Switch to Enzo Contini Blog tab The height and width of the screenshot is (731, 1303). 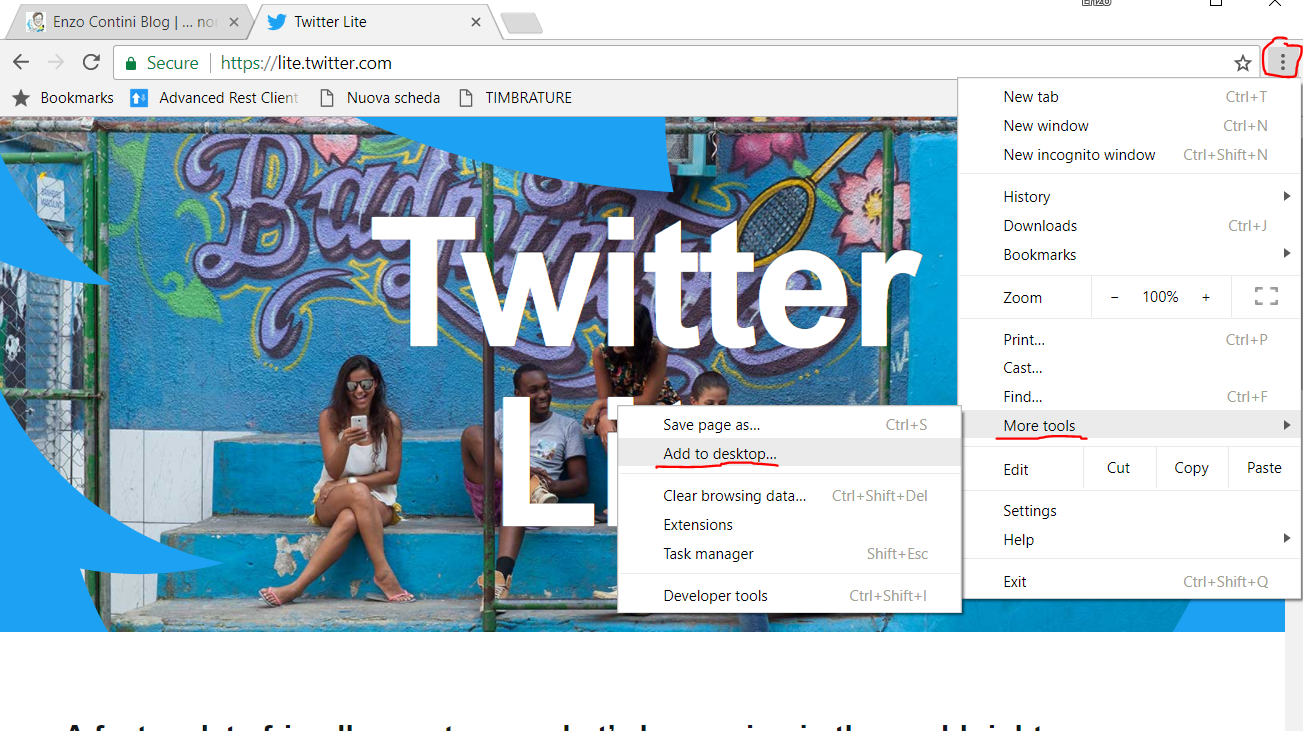coord(125,22)
